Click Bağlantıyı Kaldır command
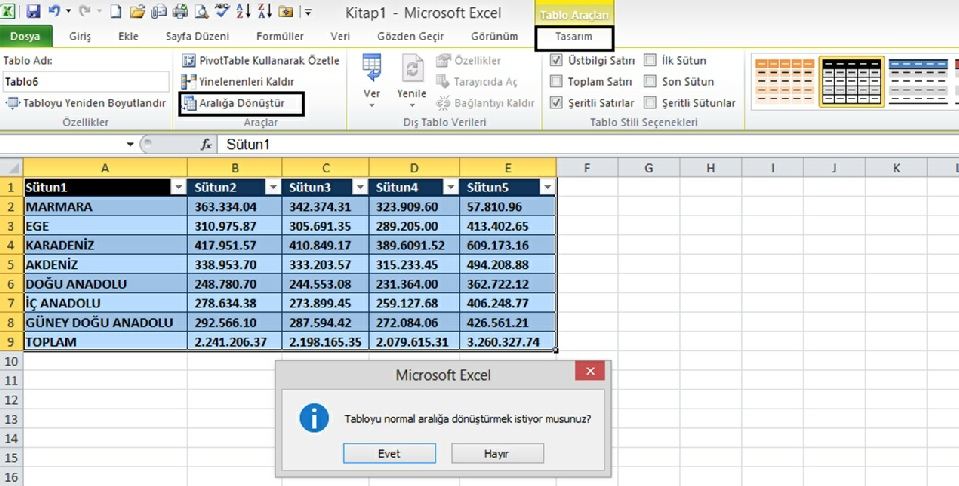 click(486, 103)
